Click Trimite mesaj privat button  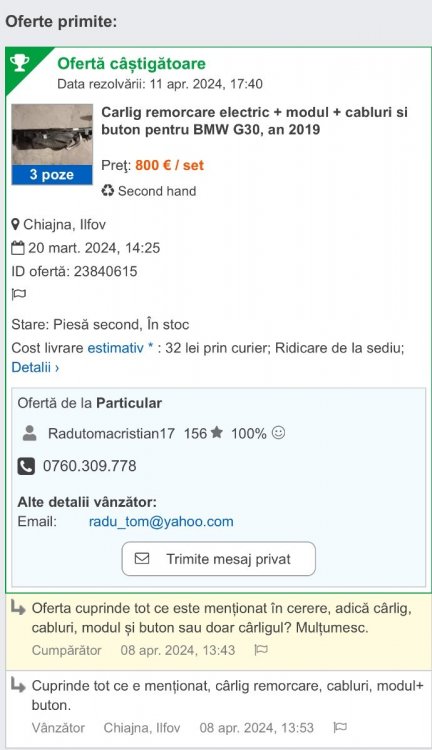tap(219, 559)
